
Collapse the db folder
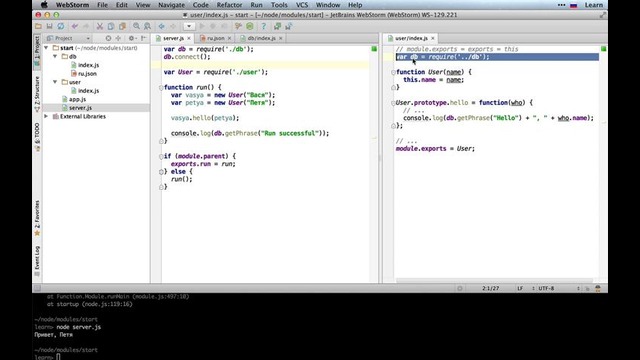coord(55,56)
